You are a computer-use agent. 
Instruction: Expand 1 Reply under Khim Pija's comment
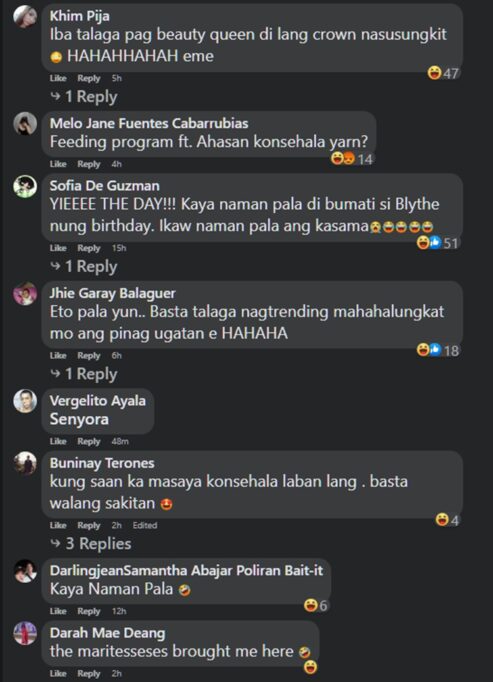(84, 97)
